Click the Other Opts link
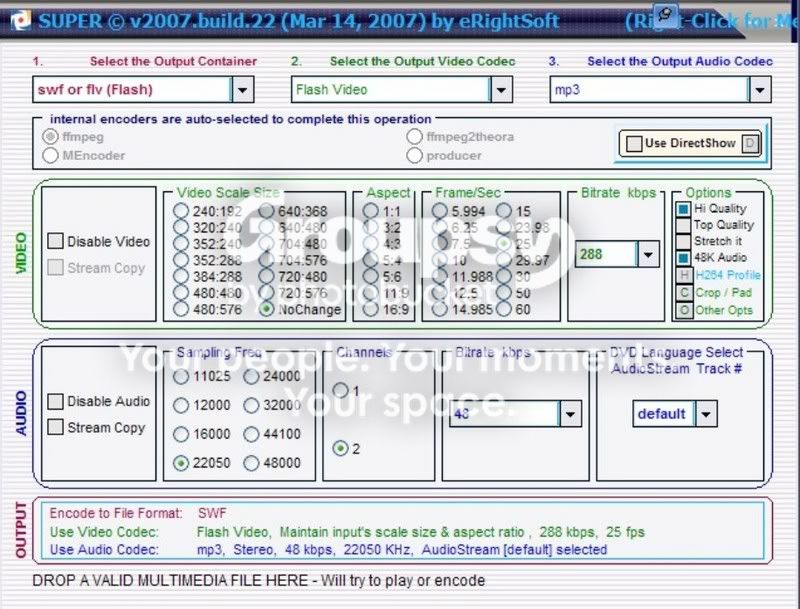The height and width of the screenshot is (609, 800). point(724,310)
